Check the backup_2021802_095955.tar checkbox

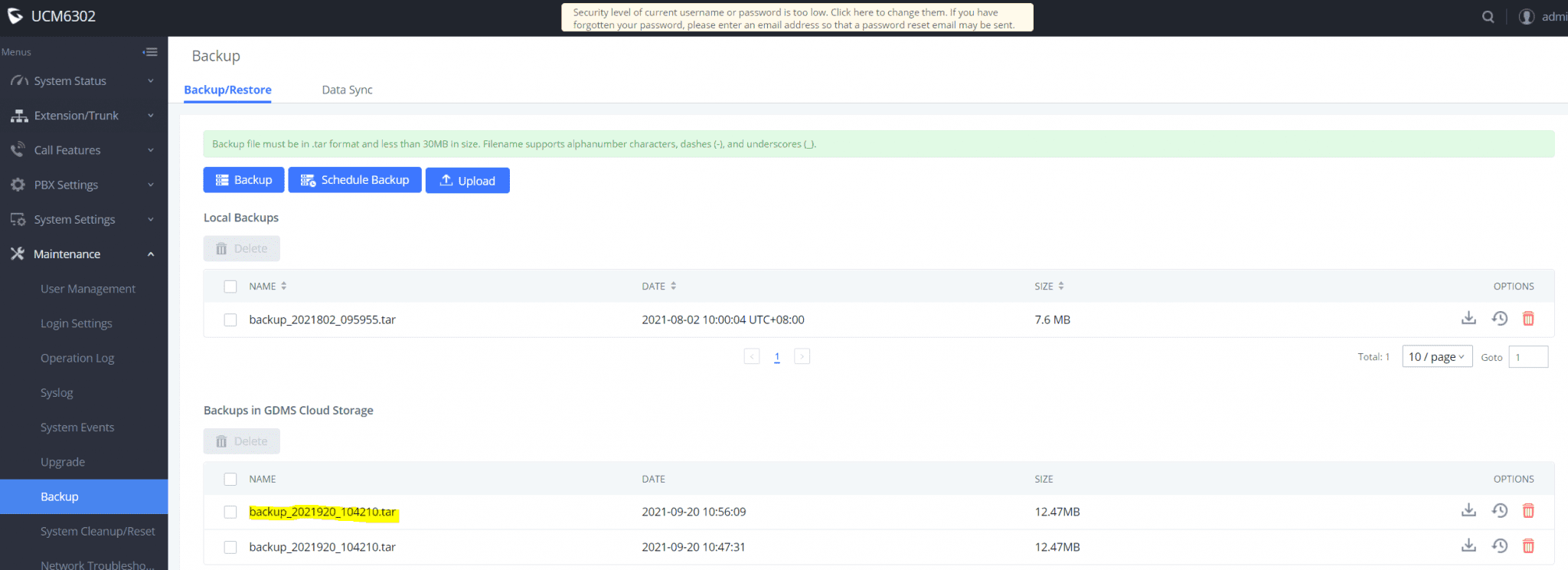tap(230, 320)
